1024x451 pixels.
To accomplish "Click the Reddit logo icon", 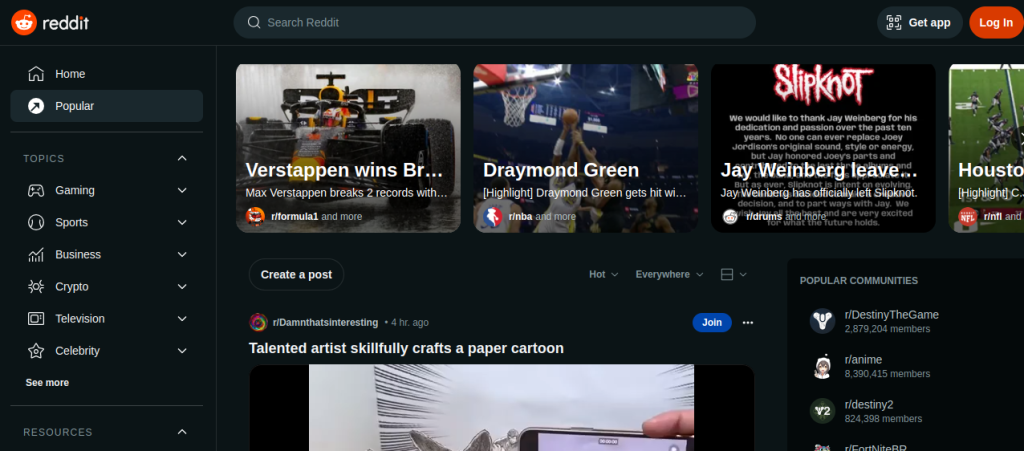I will pos(24,22).
